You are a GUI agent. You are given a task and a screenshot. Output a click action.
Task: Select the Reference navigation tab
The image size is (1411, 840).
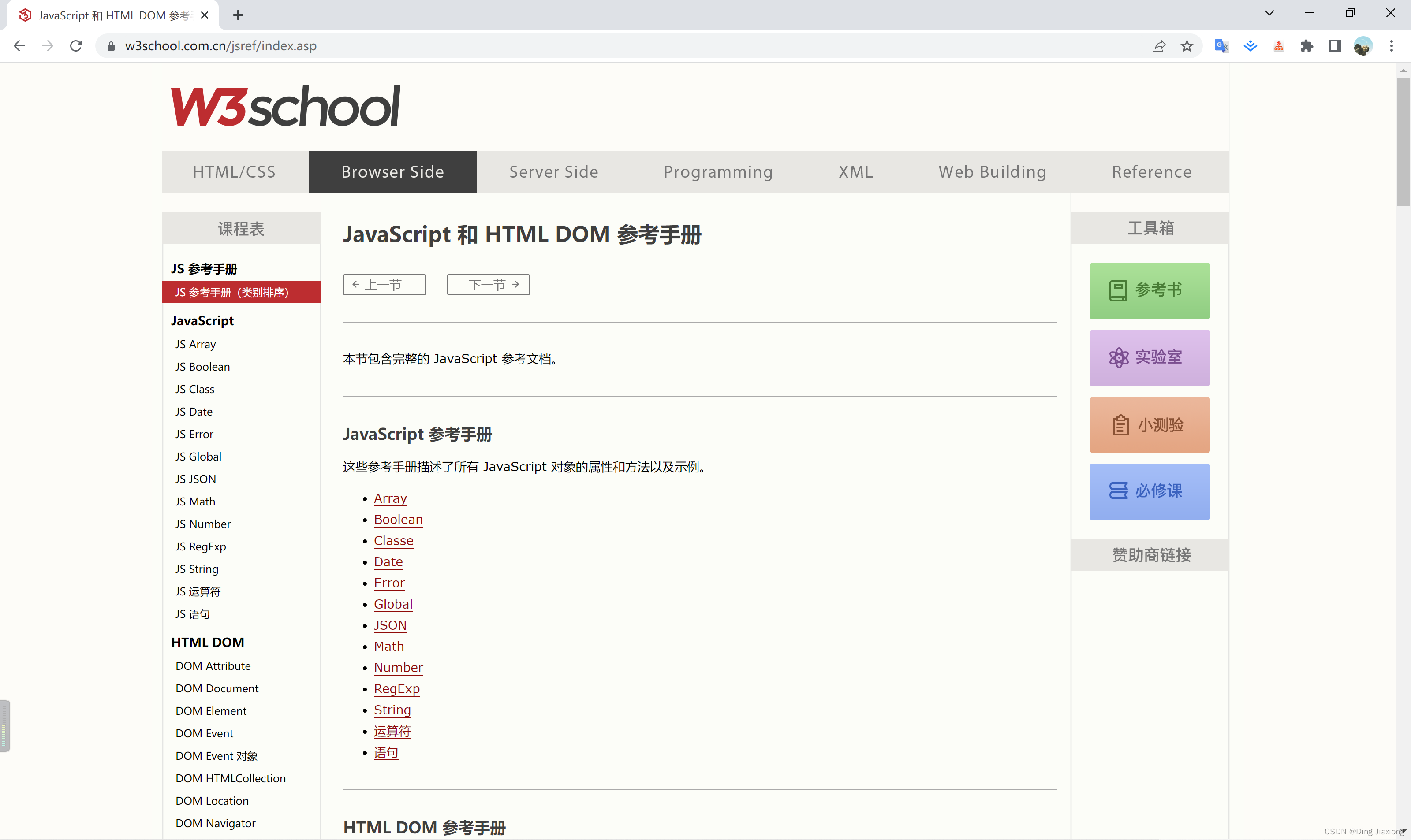(1151, 171)
